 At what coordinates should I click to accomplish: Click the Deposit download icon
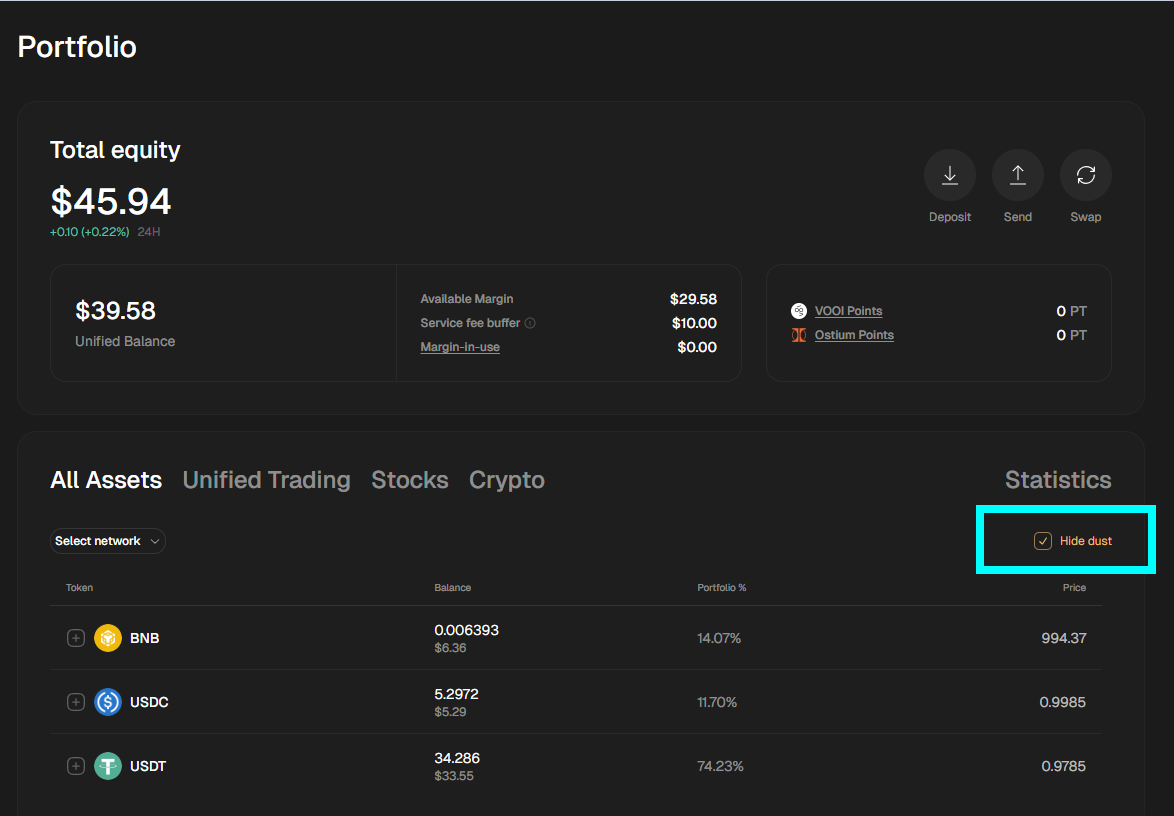click(x=949, y=176)
